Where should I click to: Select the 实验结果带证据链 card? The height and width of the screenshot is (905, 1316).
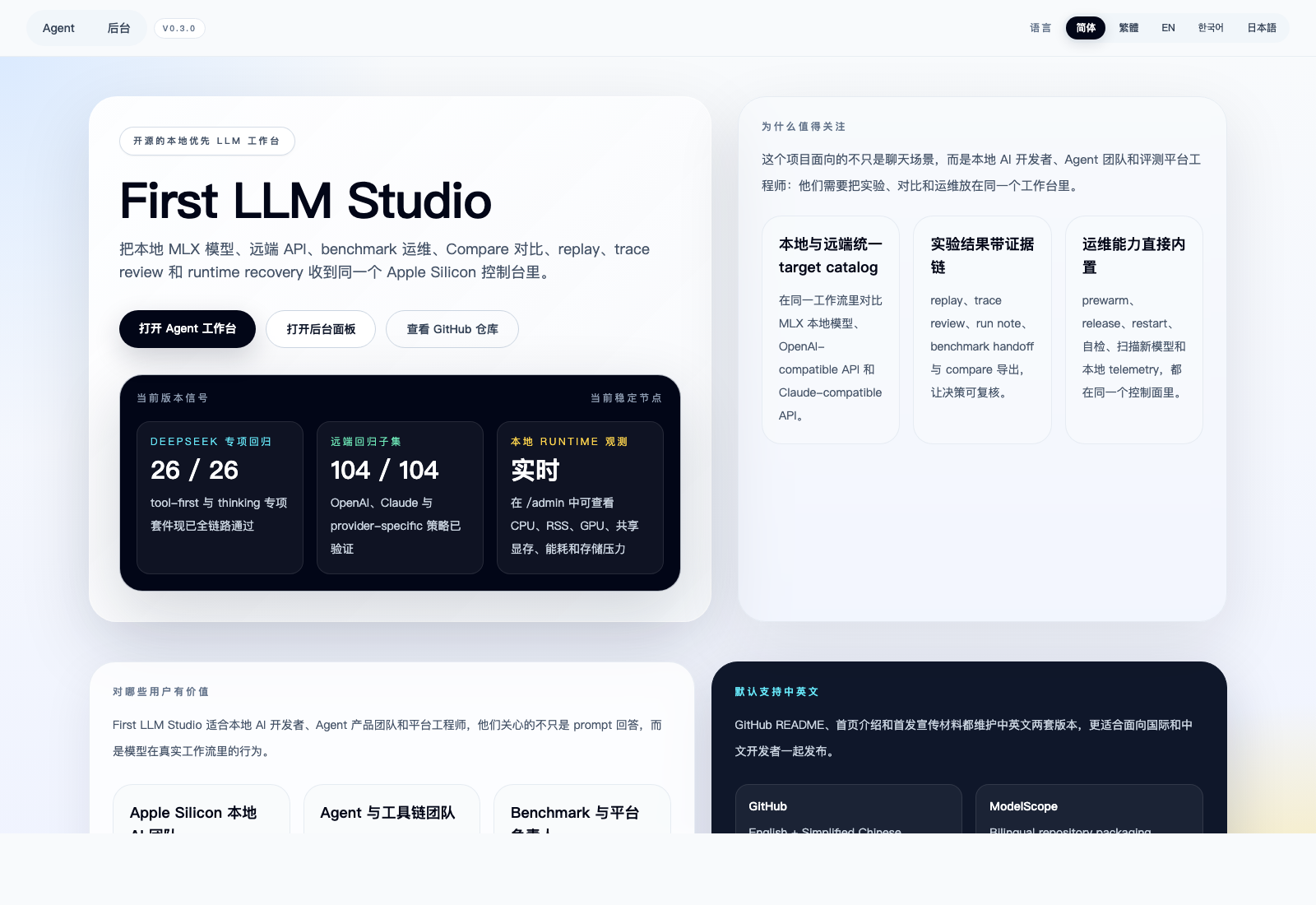(x=982, y=330)
